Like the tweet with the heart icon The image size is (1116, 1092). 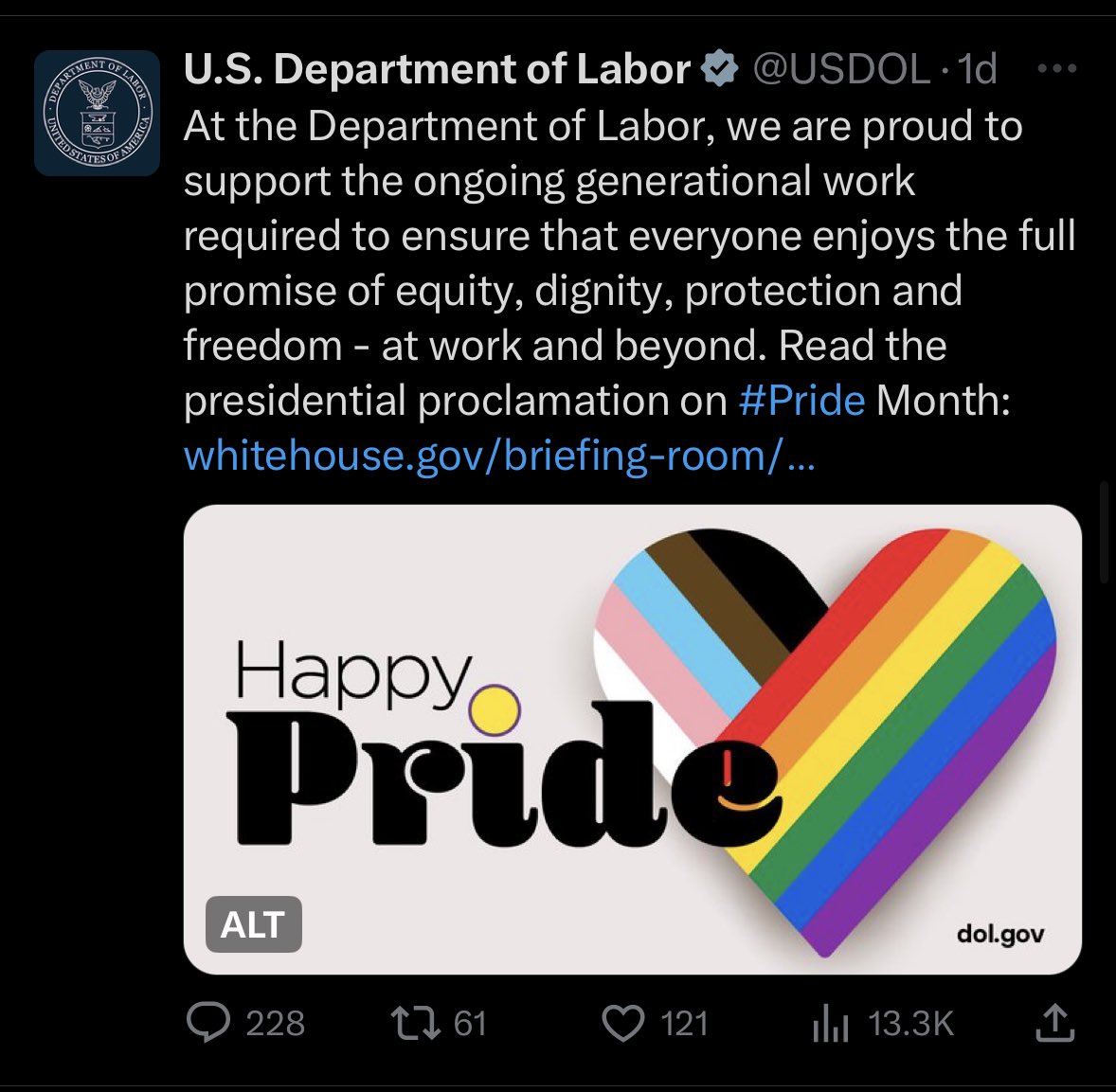click(622, 1024)
